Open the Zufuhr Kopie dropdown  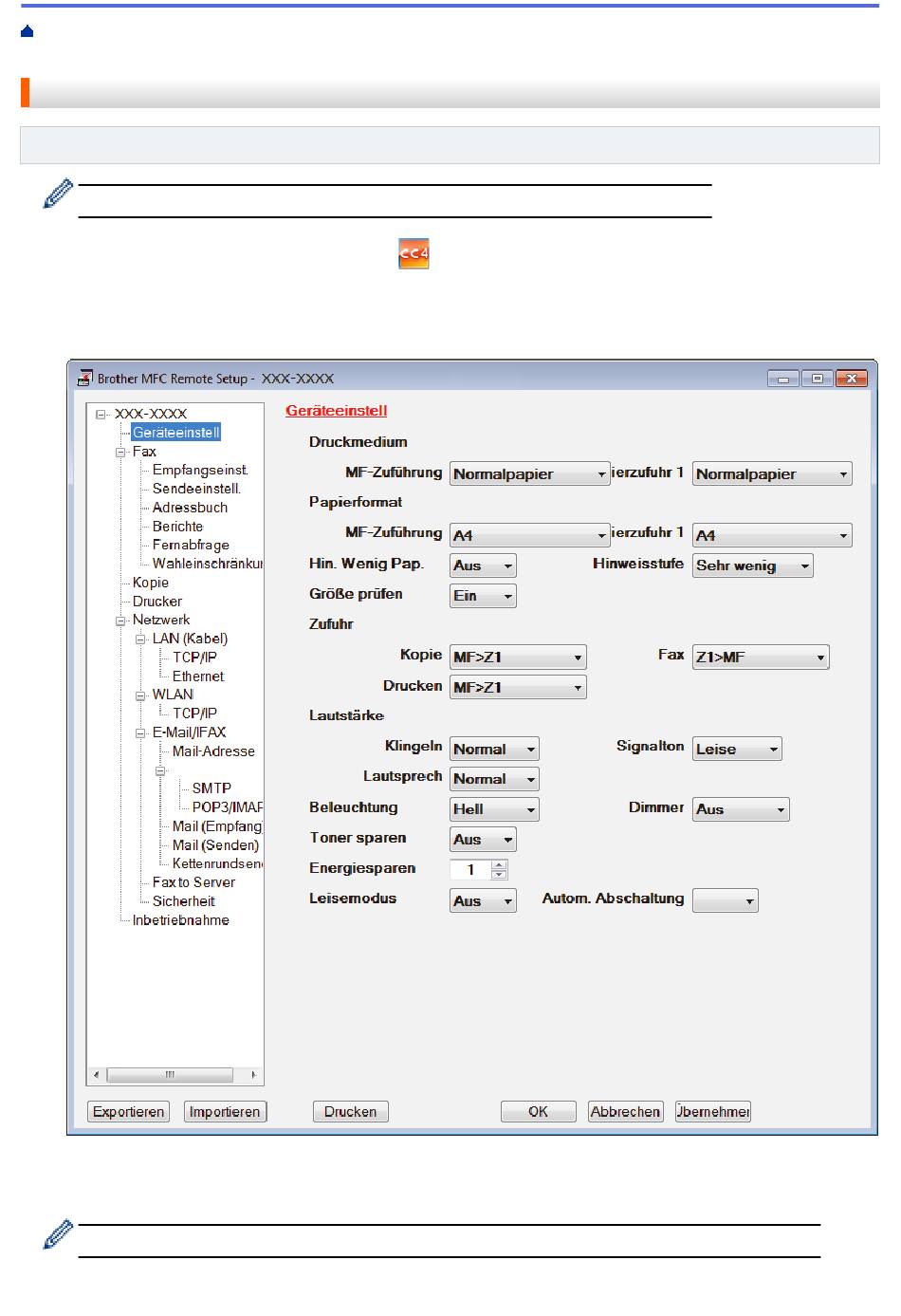tap(518, 657)
